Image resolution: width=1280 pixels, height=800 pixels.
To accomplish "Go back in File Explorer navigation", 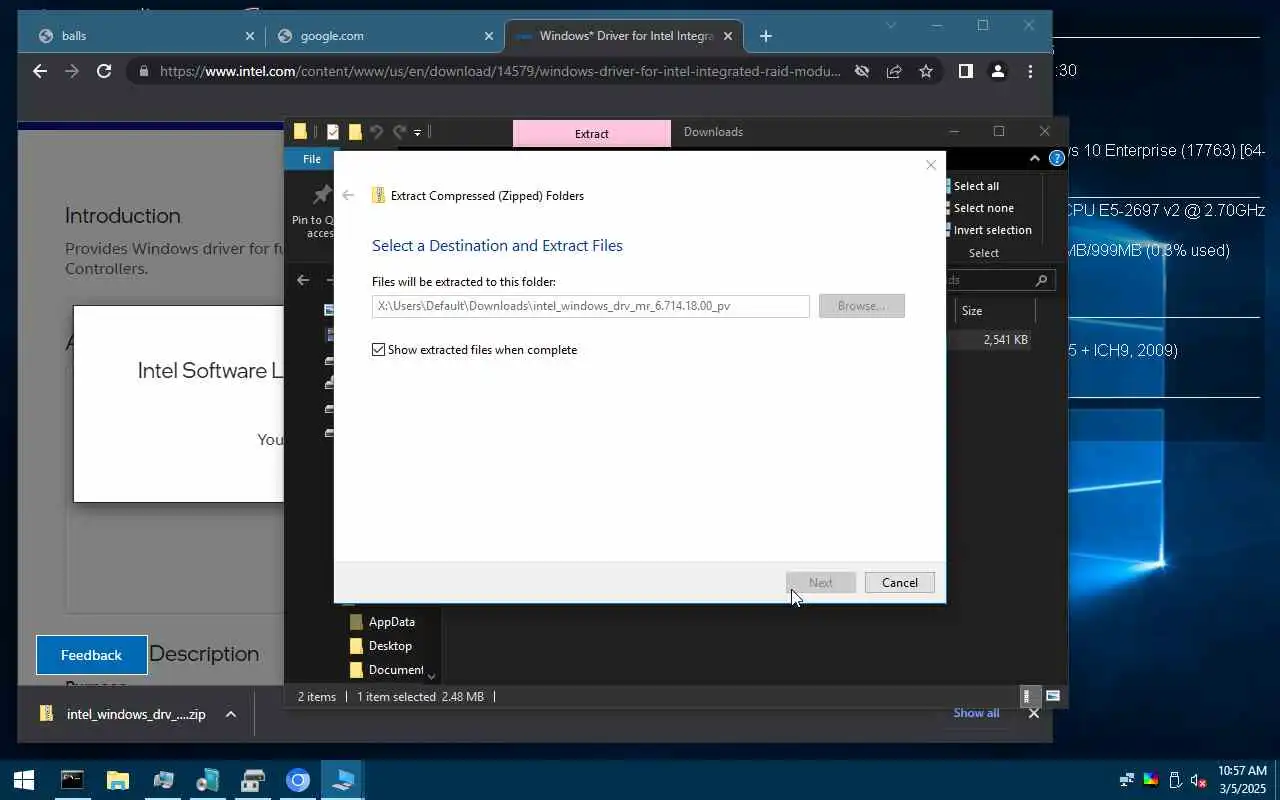I will click(304, 281).
